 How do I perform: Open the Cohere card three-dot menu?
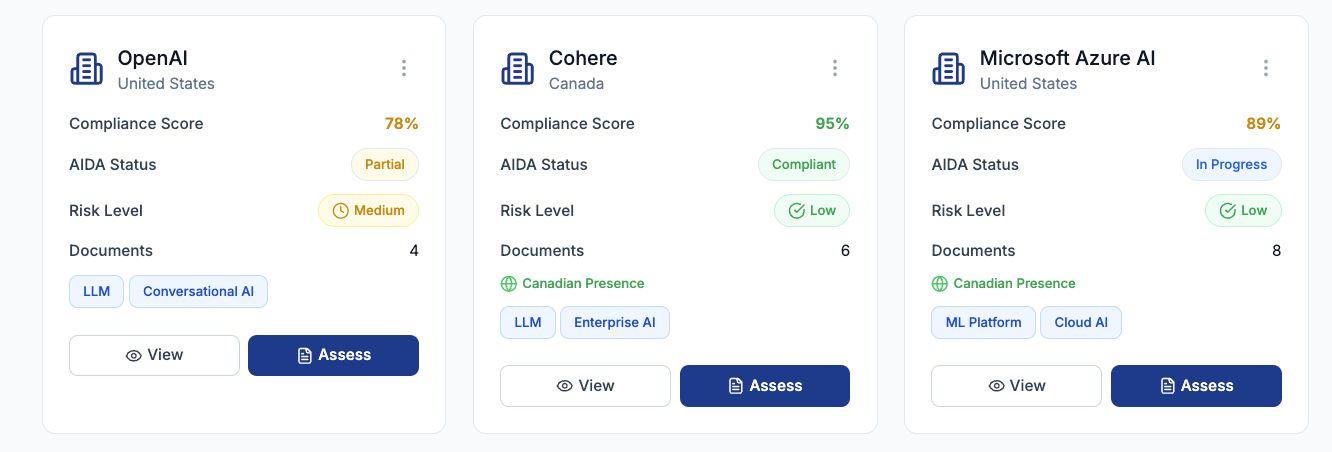click(835, 68)
